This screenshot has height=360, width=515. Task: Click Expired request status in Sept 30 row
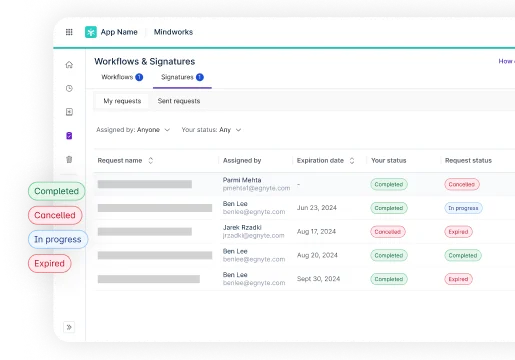458,279
